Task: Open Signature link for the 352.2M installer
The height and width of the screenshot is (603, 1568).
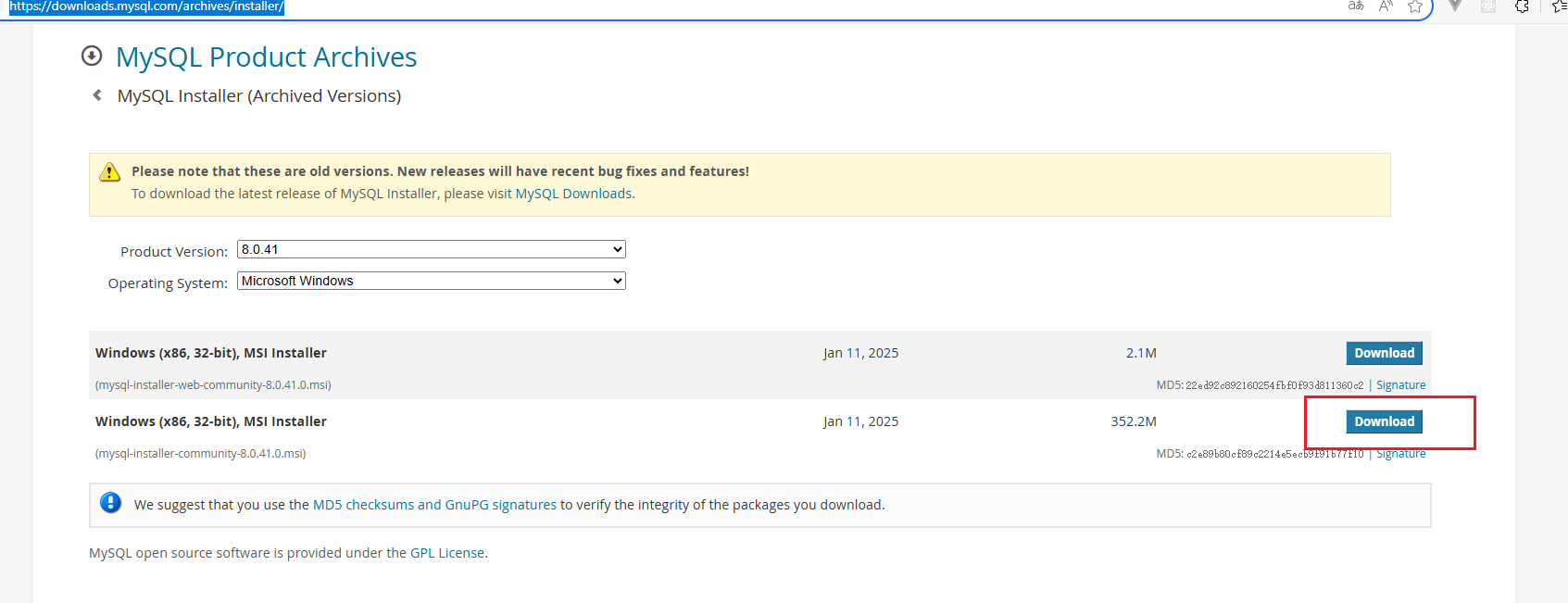Action: pyautogui.click(x=1400, y=454)
